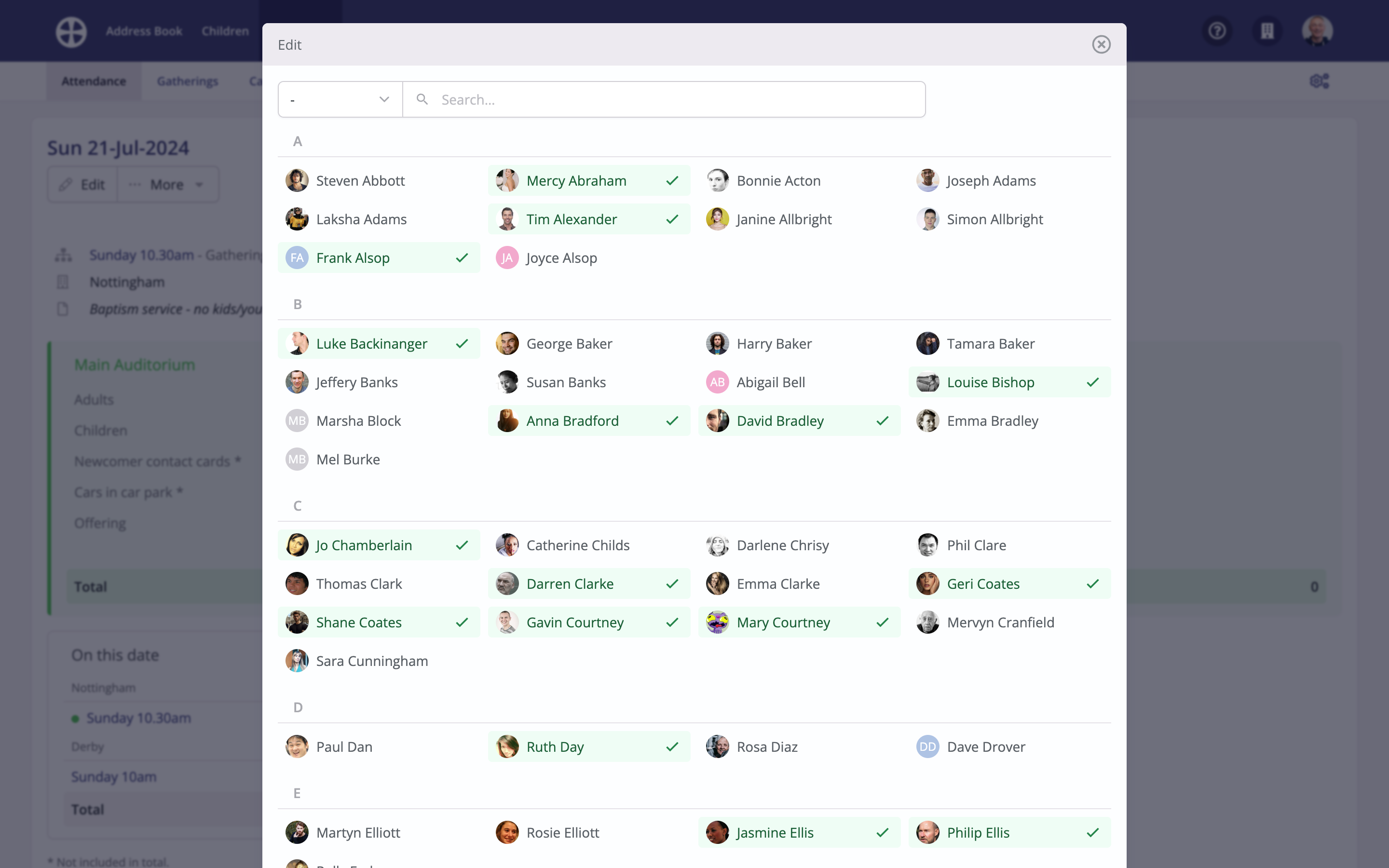Image resolution: width=1389 pixels, height=868 pixels.
Task: Mark Darlene Chrisy as present
Action: pos(800,545)
